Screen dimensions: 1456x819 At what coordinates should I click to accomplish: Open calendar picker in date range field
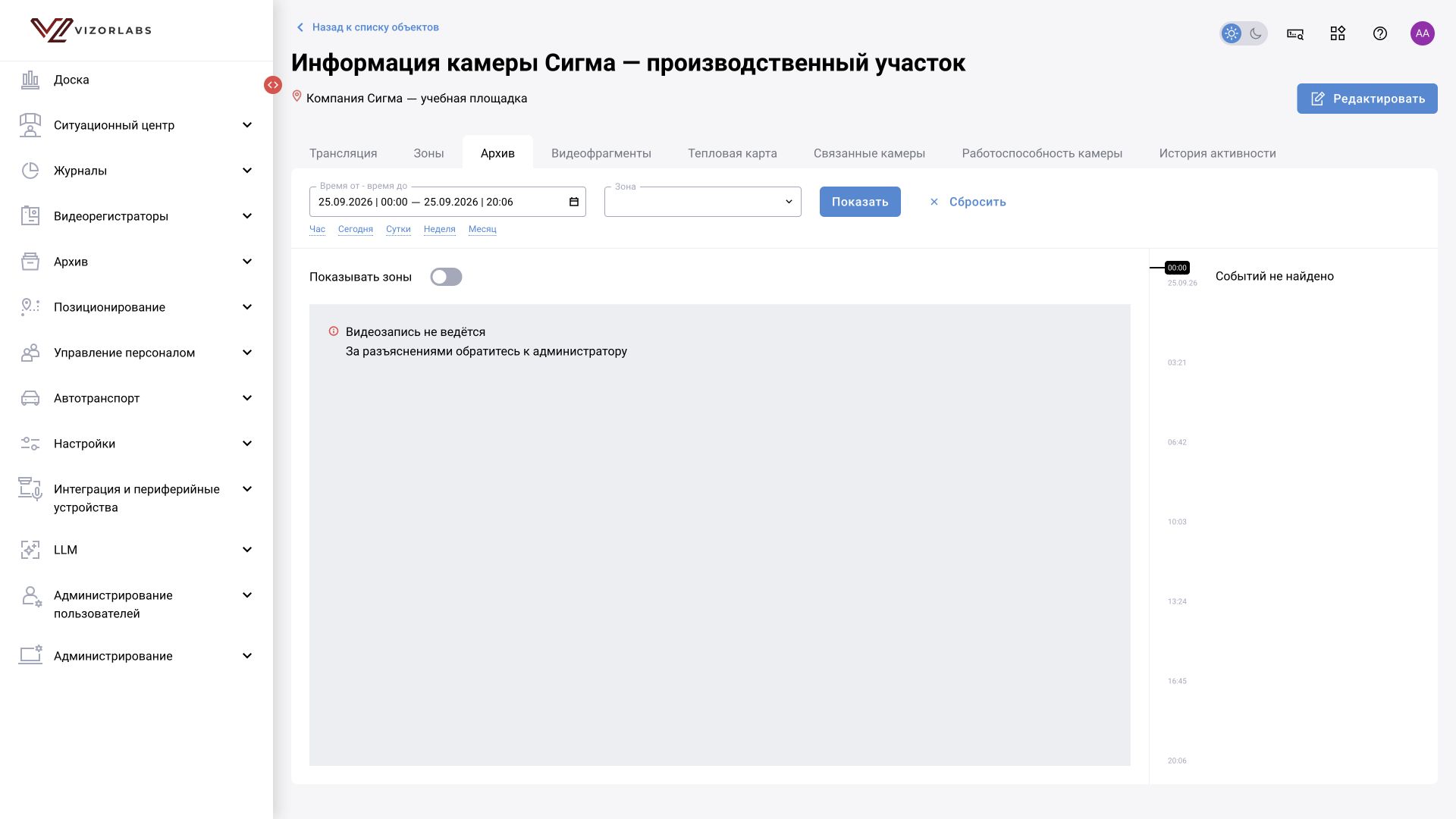[574, 202]
